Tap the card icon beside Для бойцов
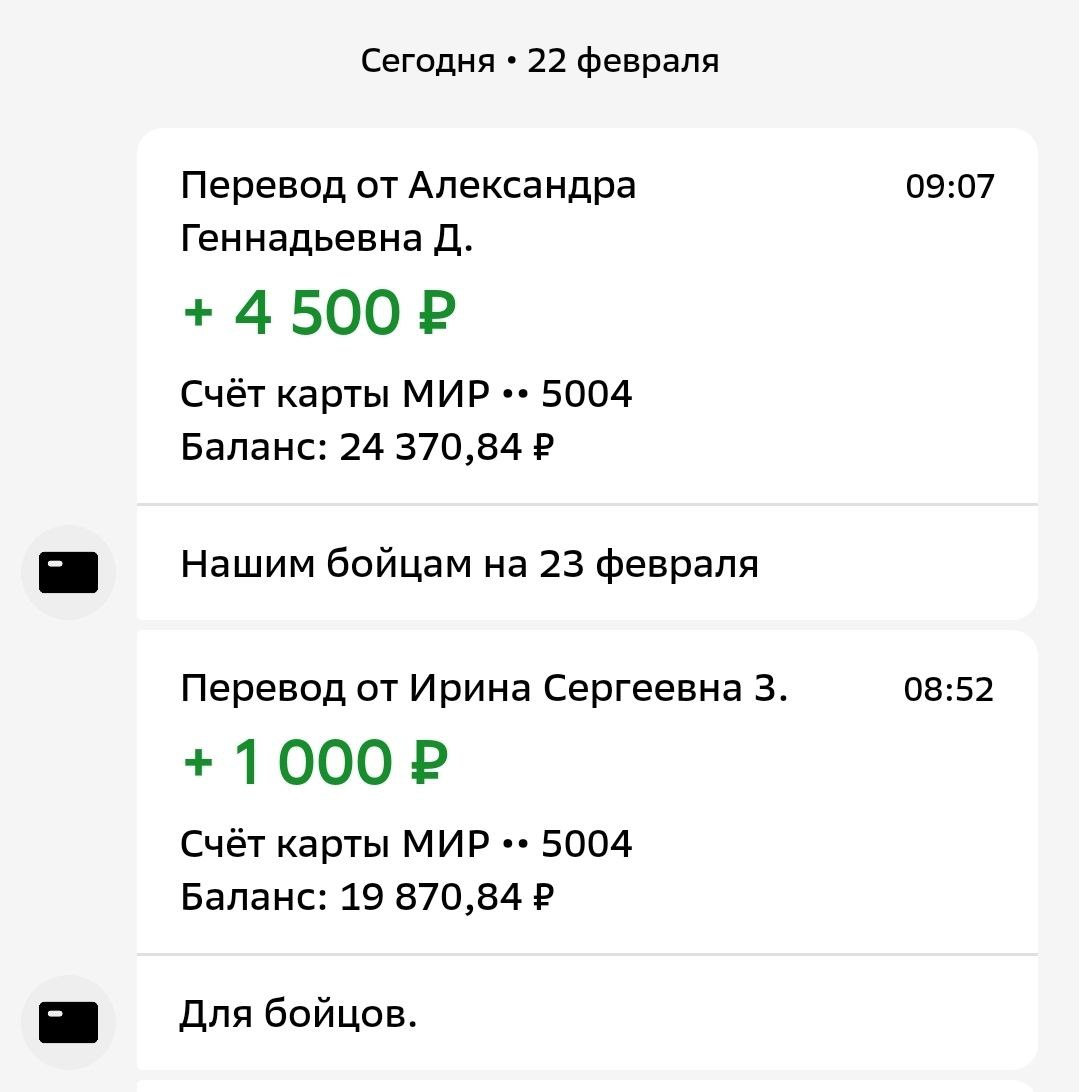The image size is (1079, 1092). click(68, 1021)
